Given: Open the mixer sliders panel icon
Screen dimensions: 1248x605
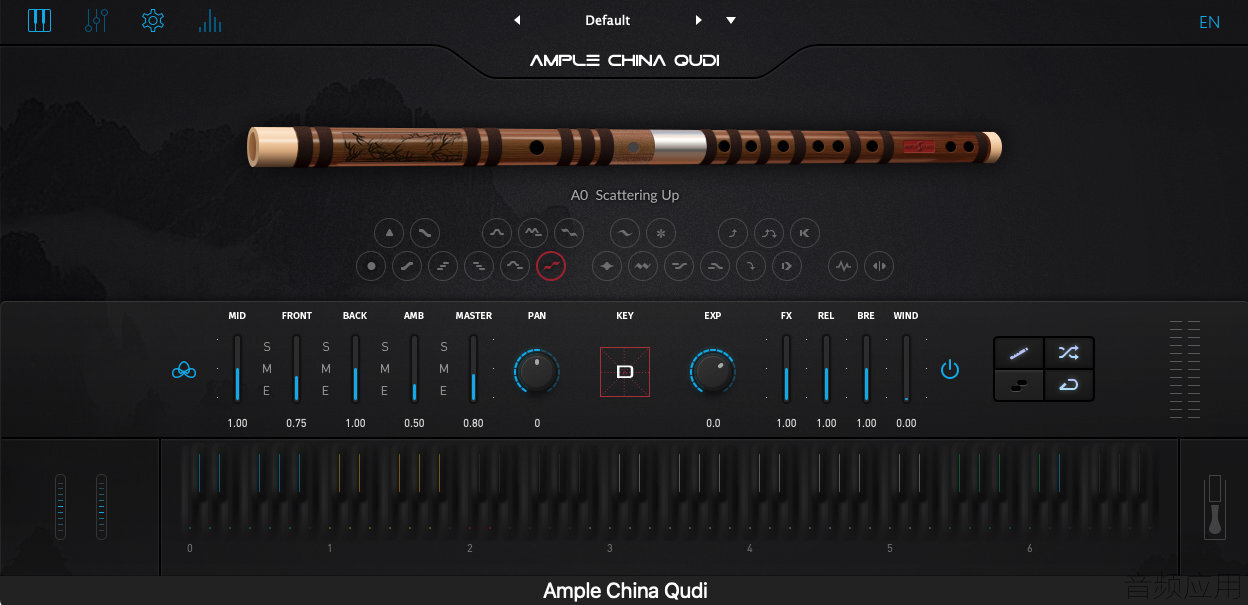Looking at the screenshot, I should click(x=96, y=20).
